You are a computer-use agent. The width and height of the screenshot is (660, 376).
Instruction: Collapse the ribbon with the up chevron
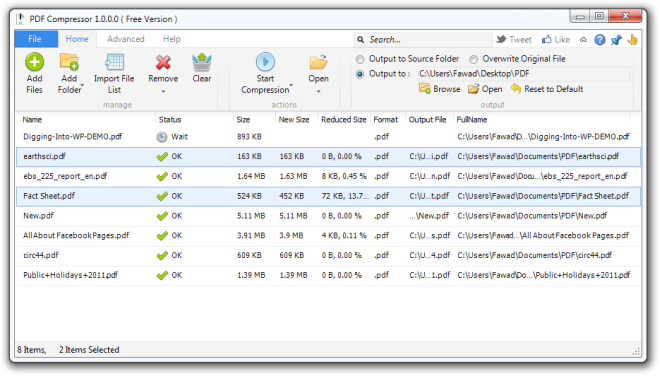click(583, 40)
